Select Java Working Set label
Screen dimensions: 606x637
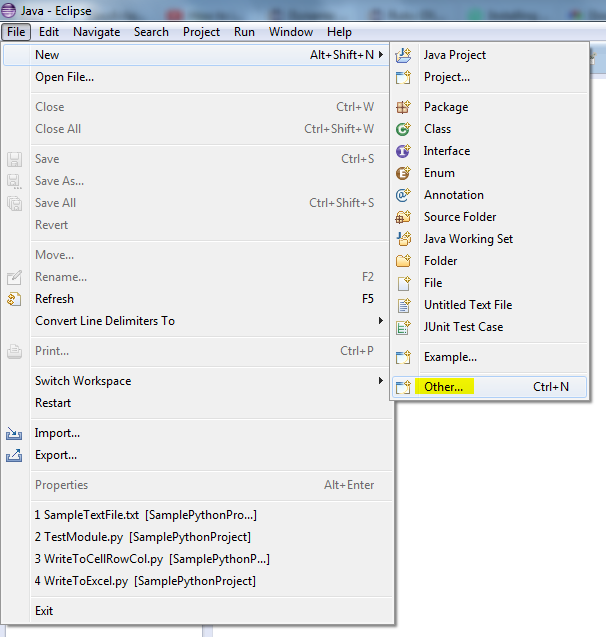(x=468, y=239)
